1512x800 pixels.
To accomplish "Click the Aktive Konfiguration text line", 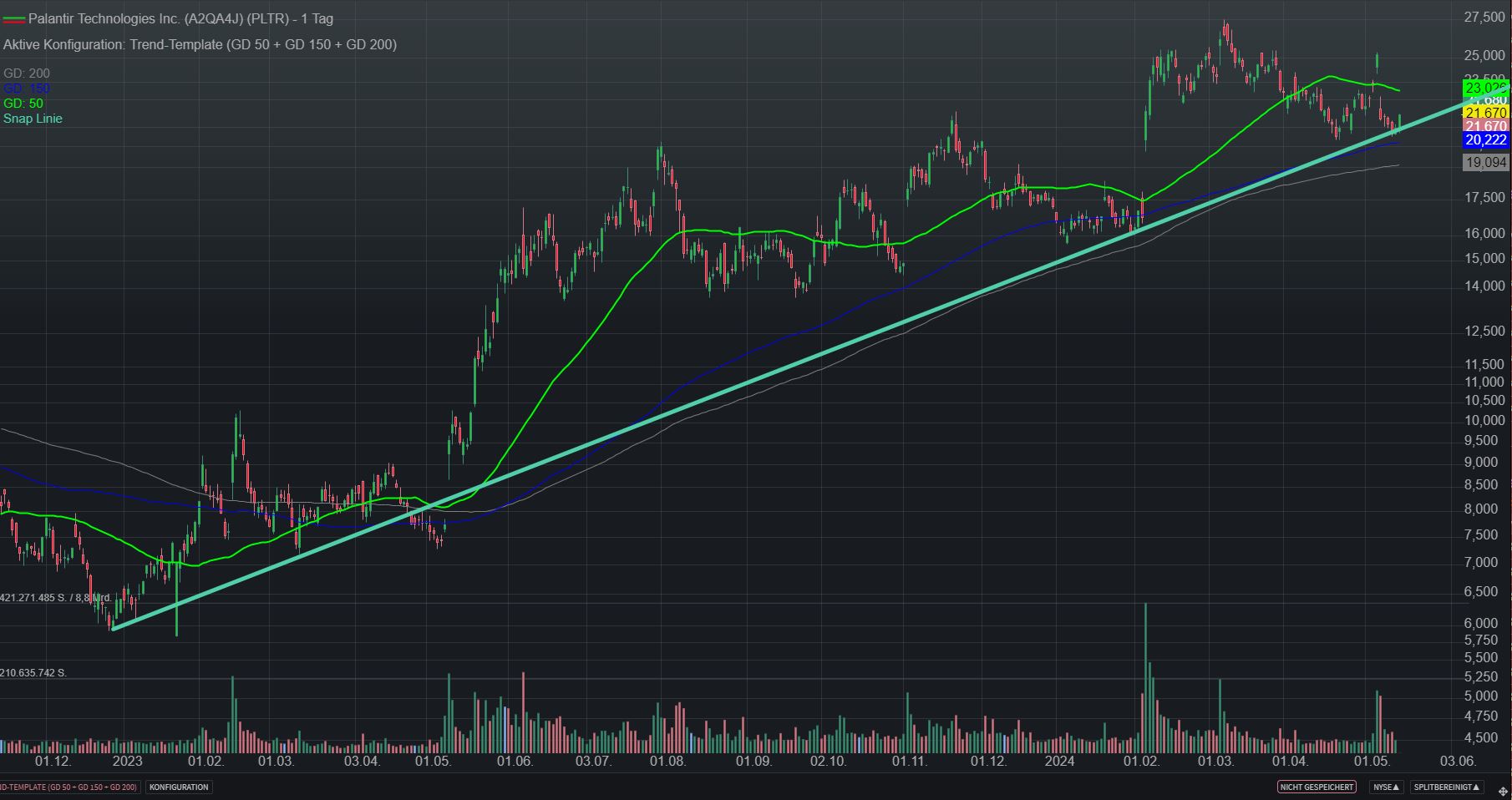I will [200, 44].
